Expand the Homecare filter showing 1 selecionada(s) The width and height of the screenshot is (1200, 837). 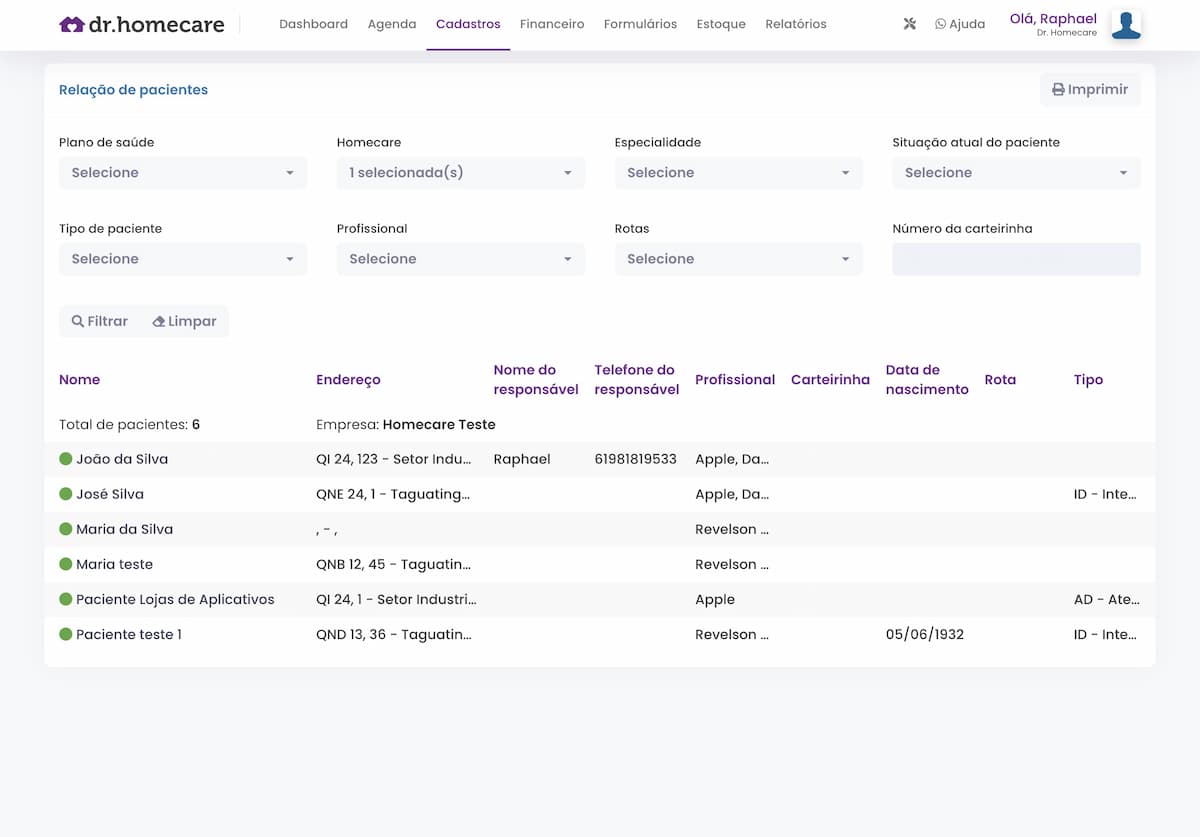click(460, 172)
